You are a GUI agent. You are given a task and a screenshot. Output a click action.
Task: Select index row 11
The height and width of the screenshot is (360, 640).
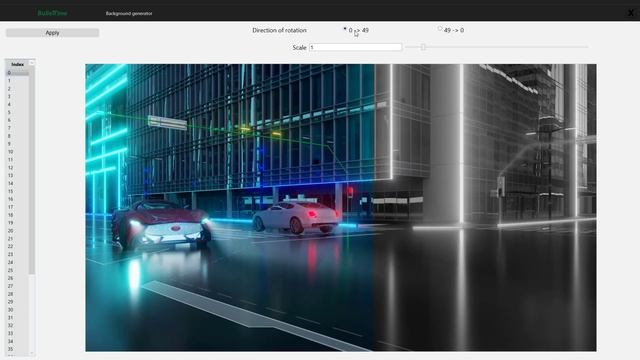pos(17,160)
